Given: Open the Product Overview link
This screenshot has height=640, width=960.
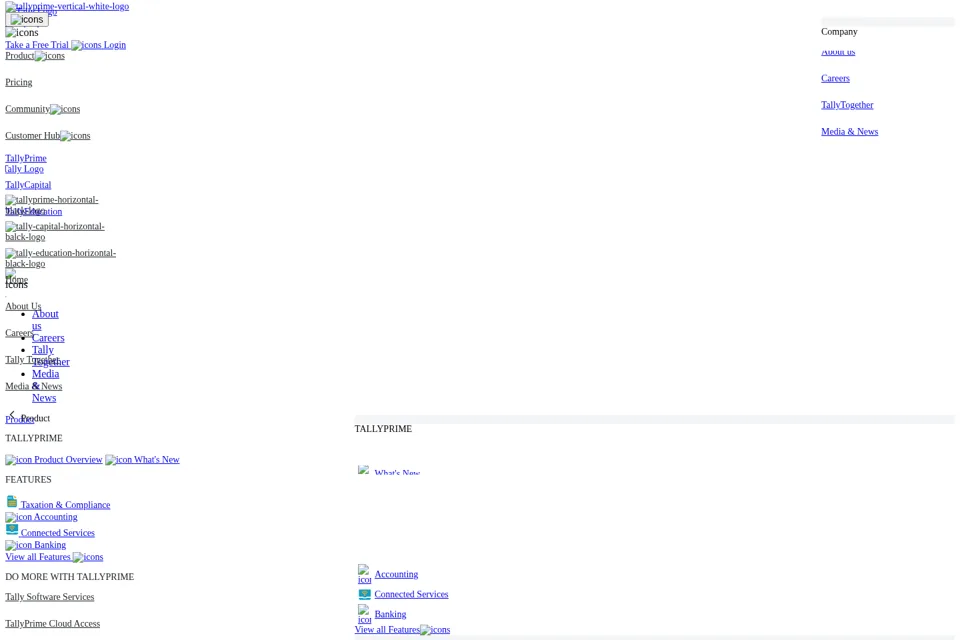Looking at the screenshot, I should tap(68, 460).
